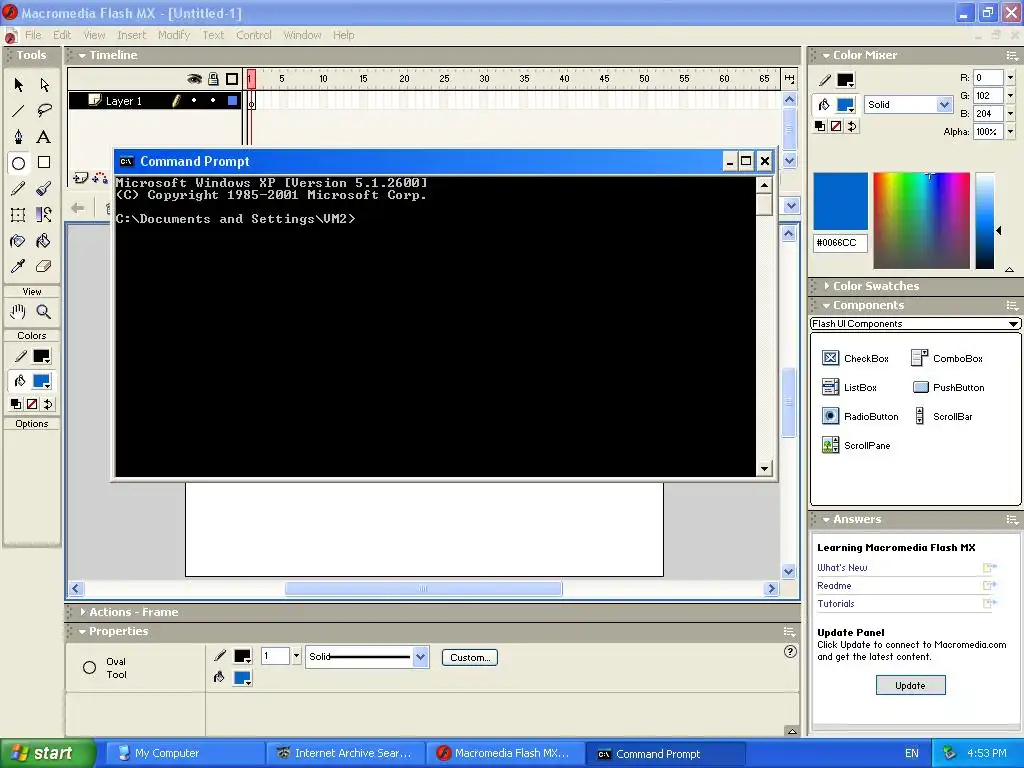Collapse the Color Mixer panel
The height and width of the screenshot is (768, 1024).
click(826, 56)
